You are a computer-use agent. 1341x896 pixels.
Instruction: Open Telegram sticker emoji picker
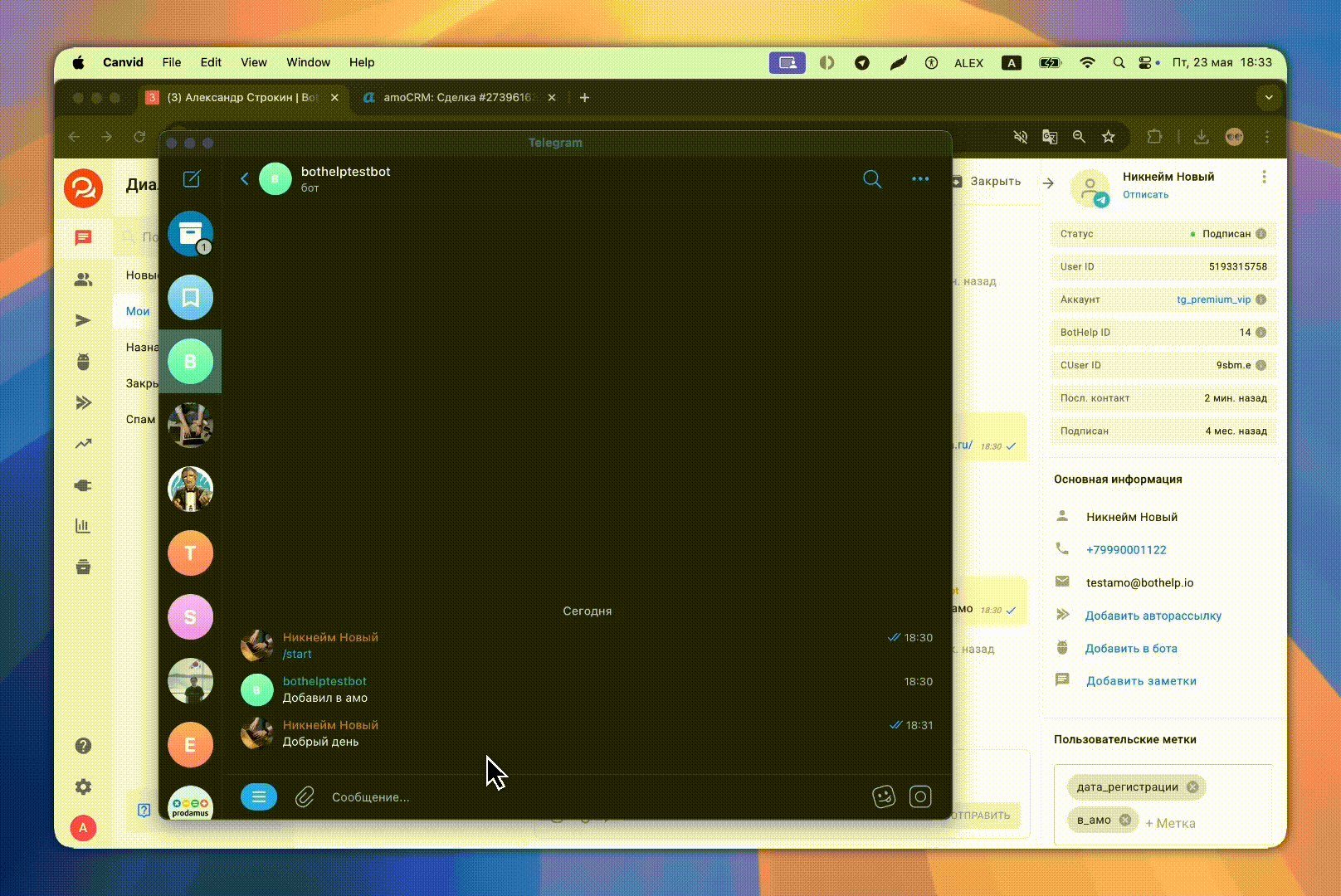click(x=884, y=796)
